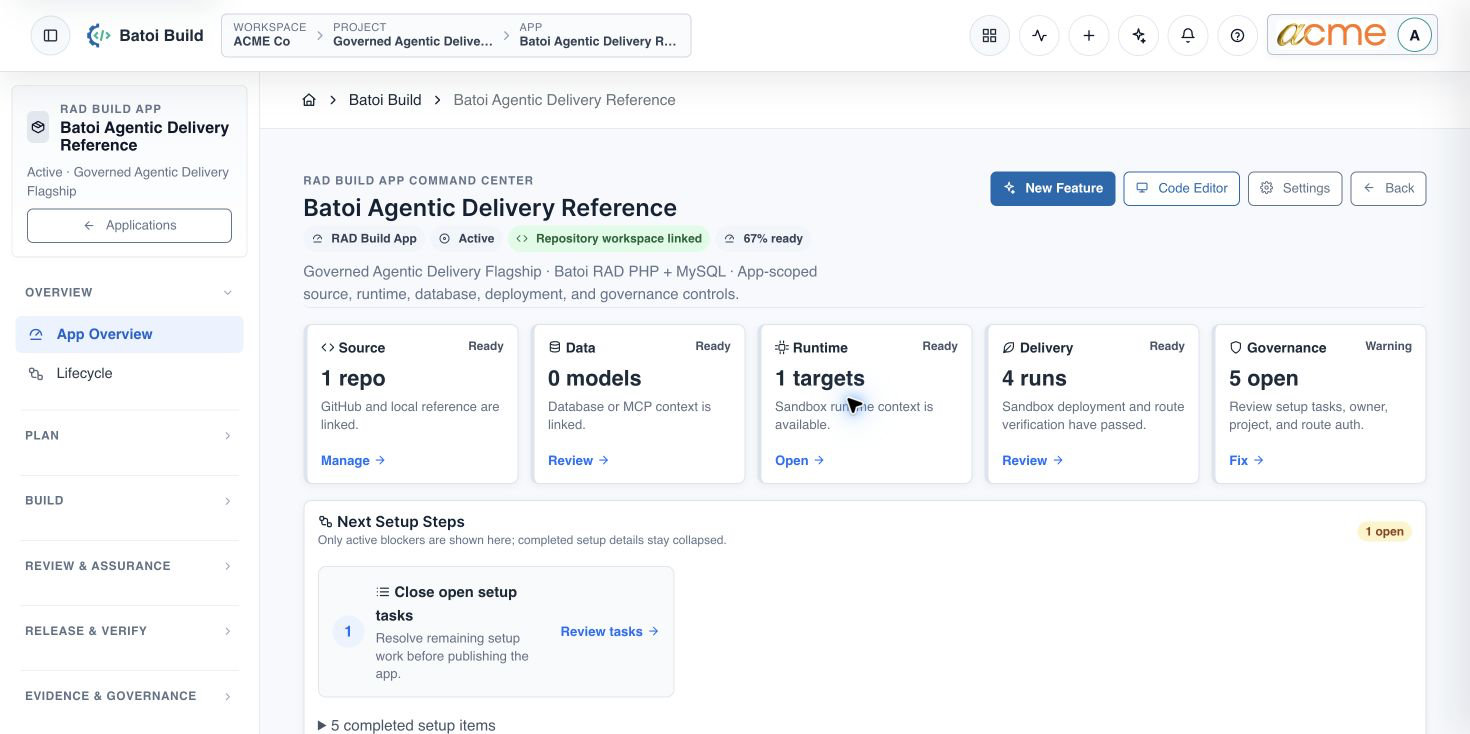Screen dimensions: 1470x734
Task: Open the apps grid icon
Action: point(989,35)
